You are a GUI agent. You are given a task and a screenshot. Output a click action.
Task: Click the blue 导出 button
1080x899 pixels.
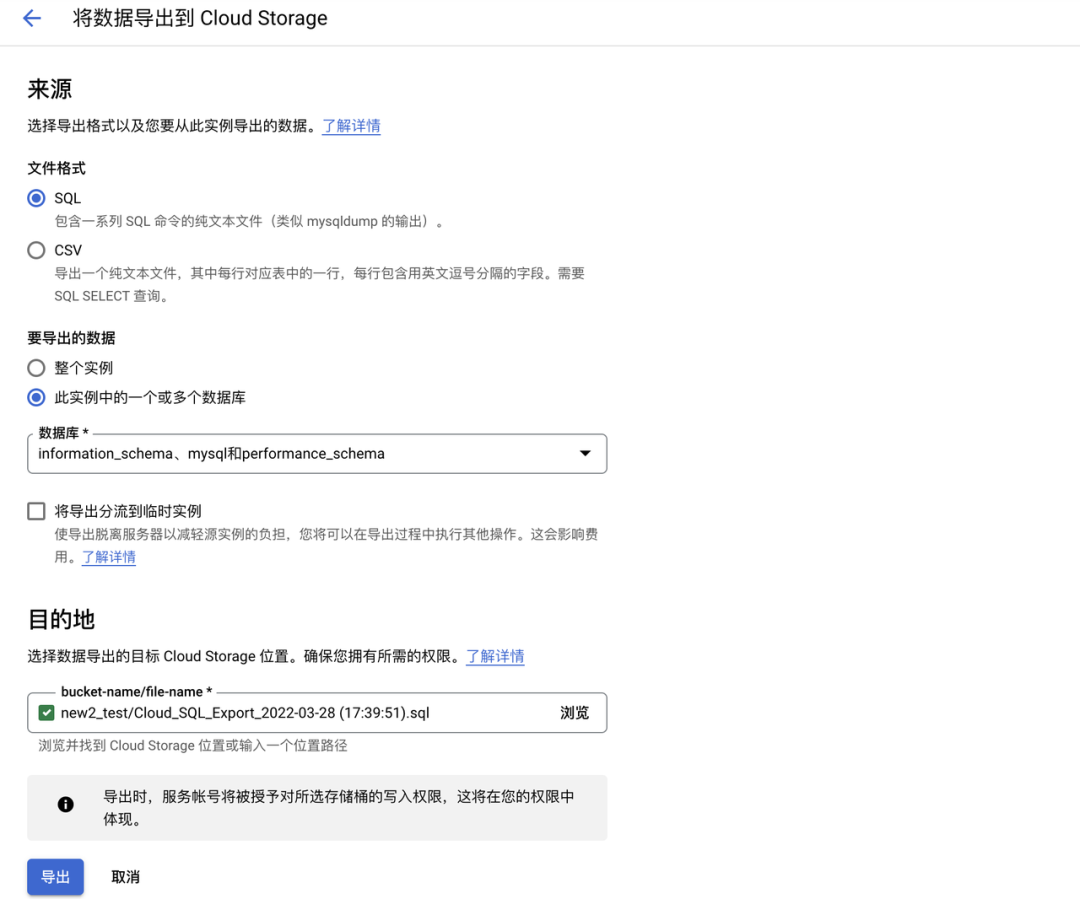56,877
